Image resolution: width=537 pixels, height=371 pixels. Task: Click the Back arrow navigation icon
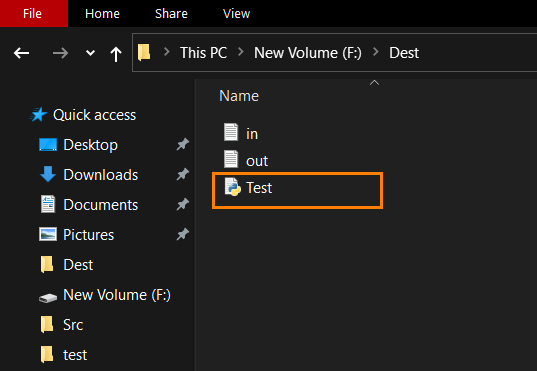click(x=21, y=53)
